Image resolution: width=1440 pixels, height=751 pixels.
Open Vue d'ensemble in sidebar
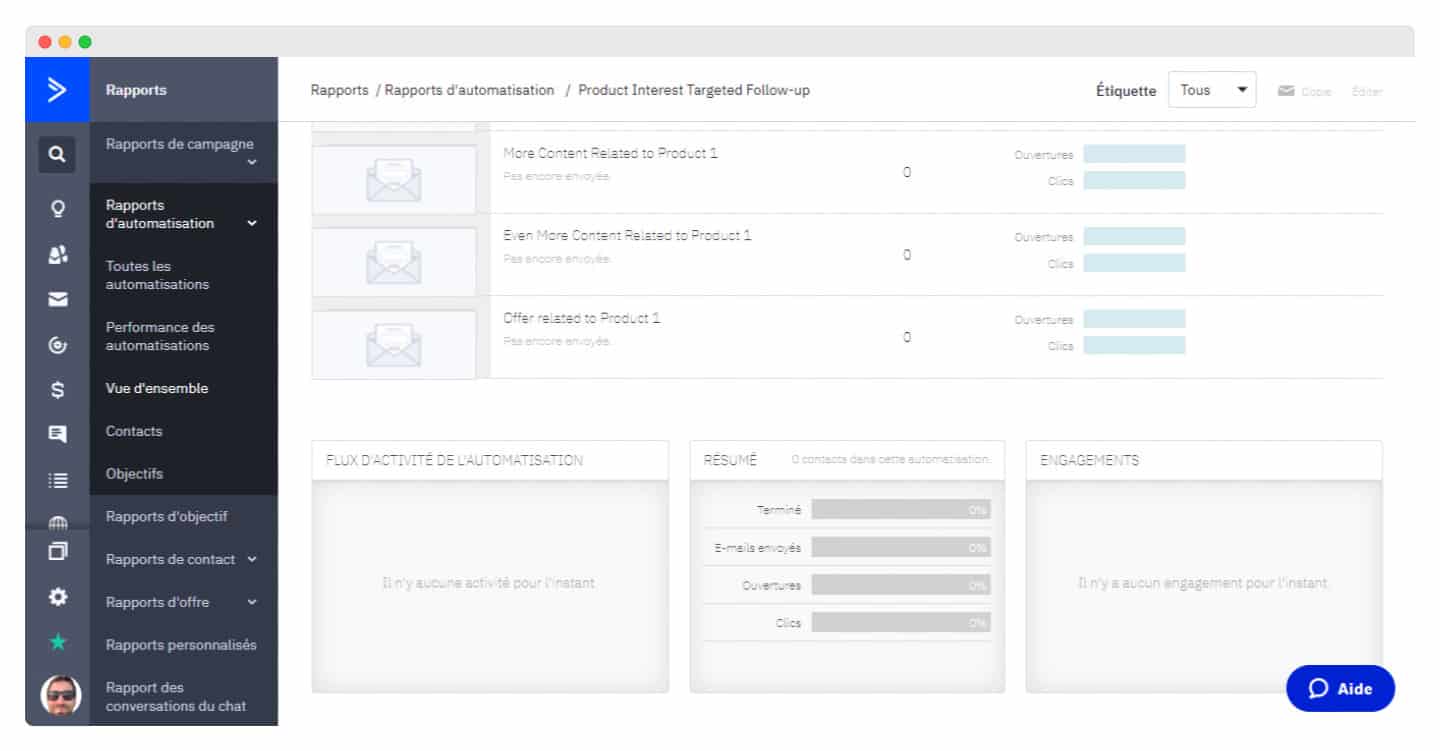coord(157,388)
